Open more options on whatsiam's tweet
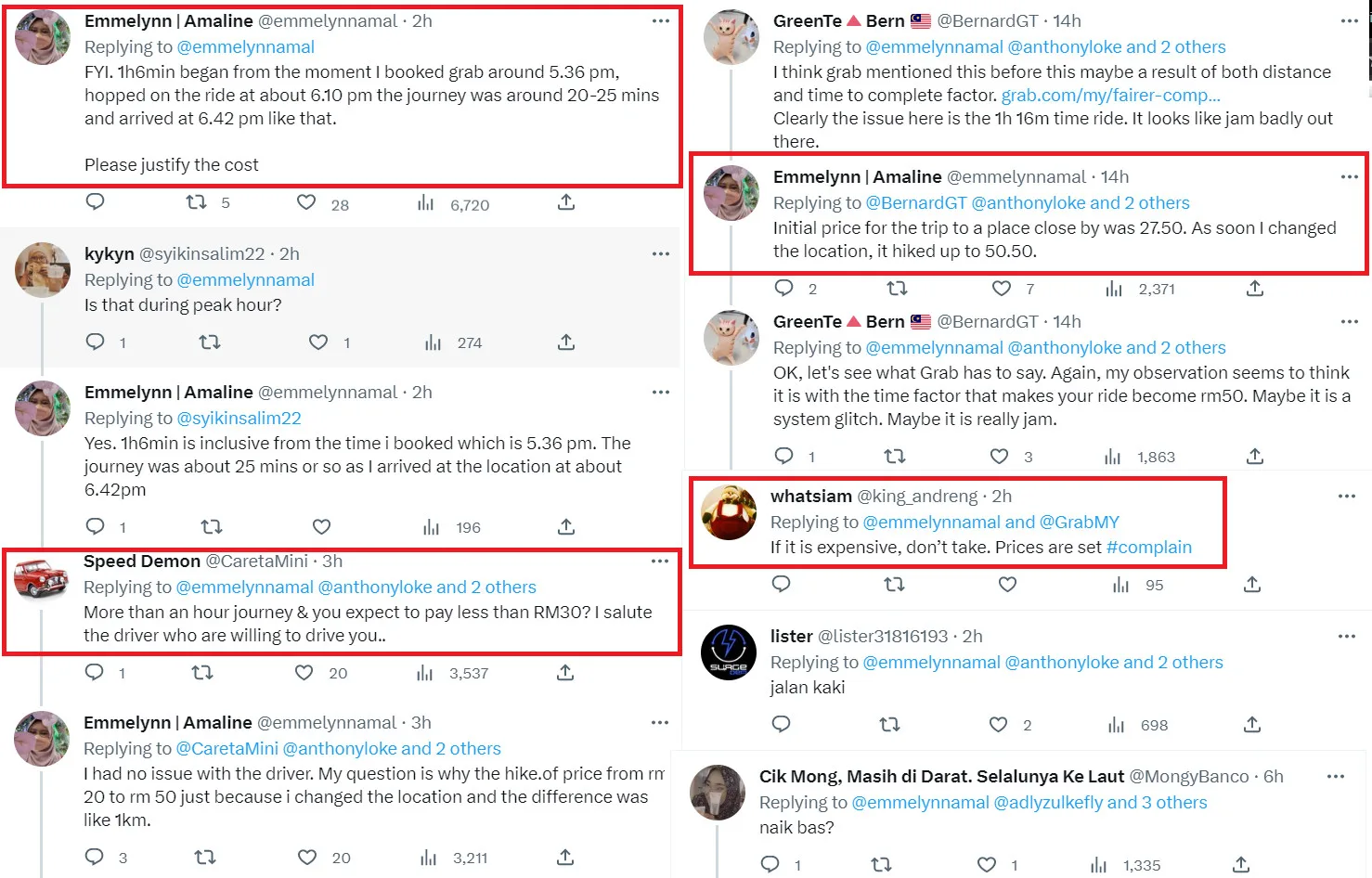This screenshot has height=878, width=1372. (1347, 497)
